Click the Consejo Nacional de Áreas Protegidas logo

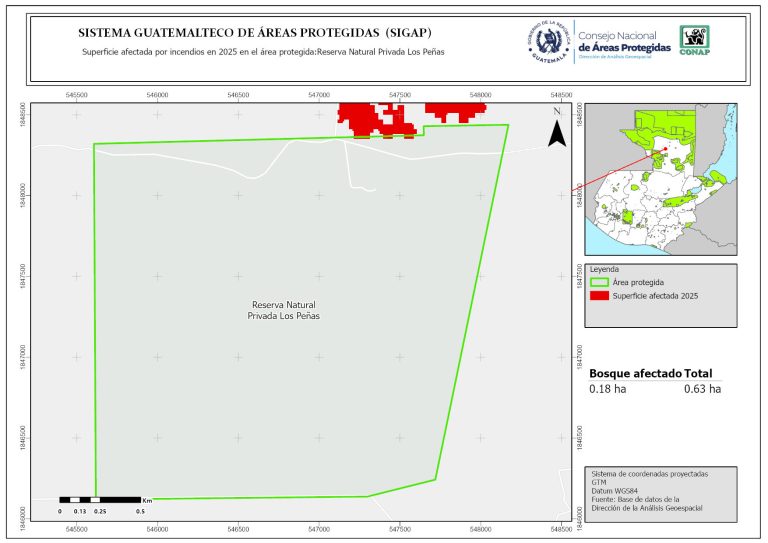pyautogui.click(x=625, y=43)
